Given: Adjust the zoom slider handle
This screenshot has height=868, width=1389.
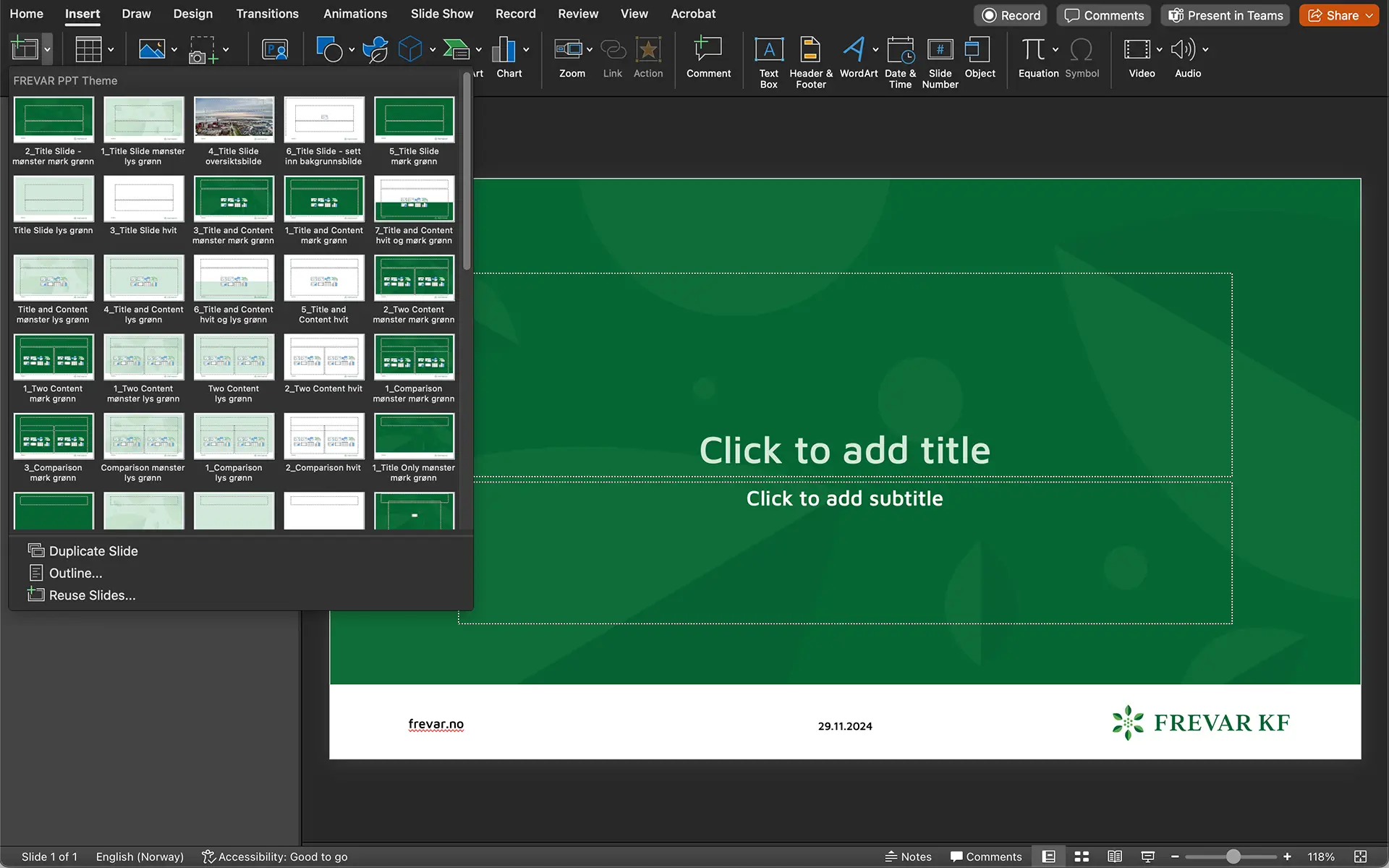Looking at the screenshot, I should [1233, 856].
